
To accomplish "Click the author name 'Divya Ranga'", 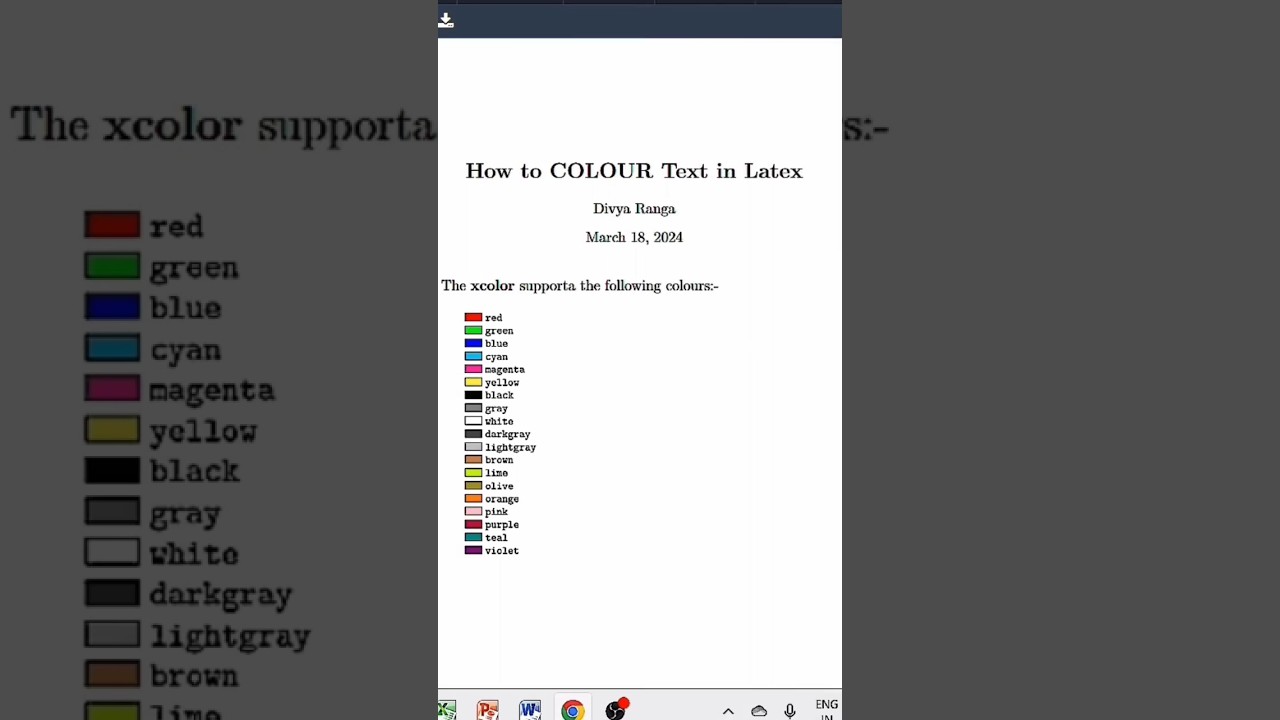I will click(x=634, y=209).
